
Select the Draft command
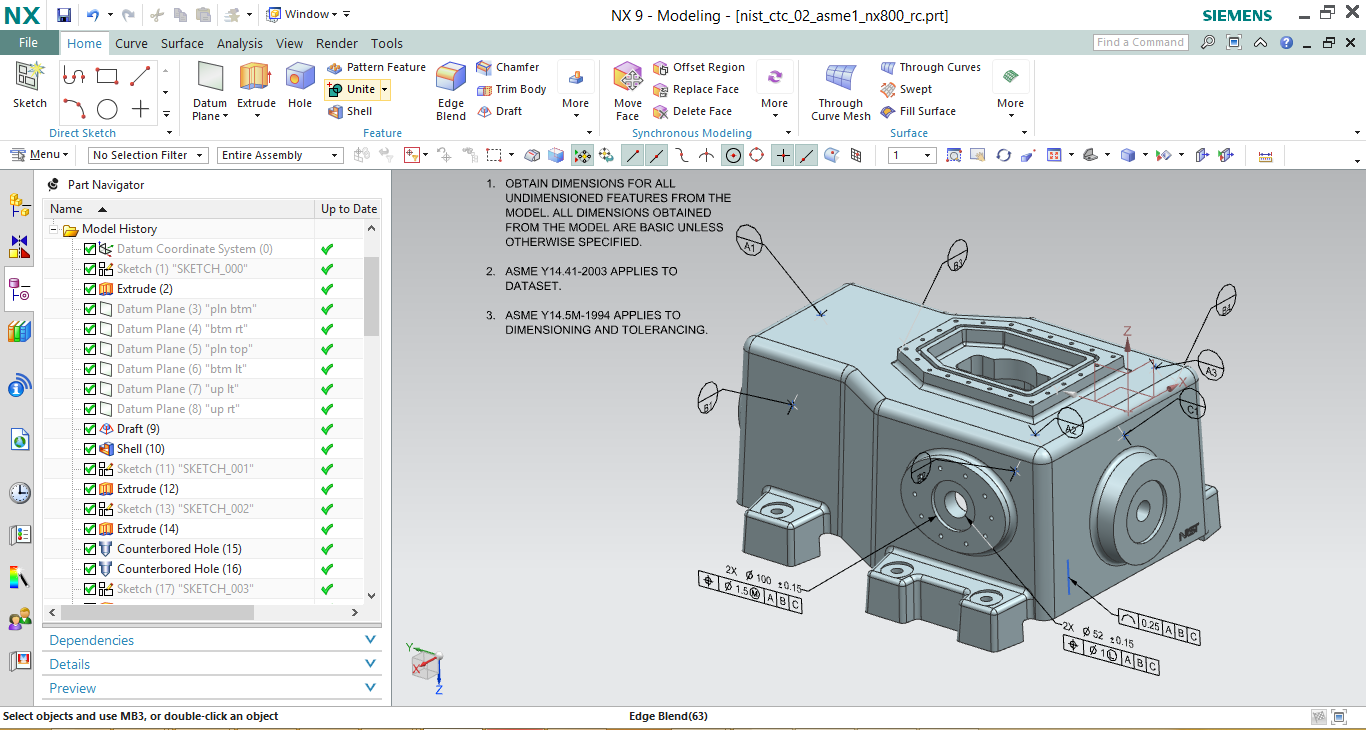(x=499, y=111)
